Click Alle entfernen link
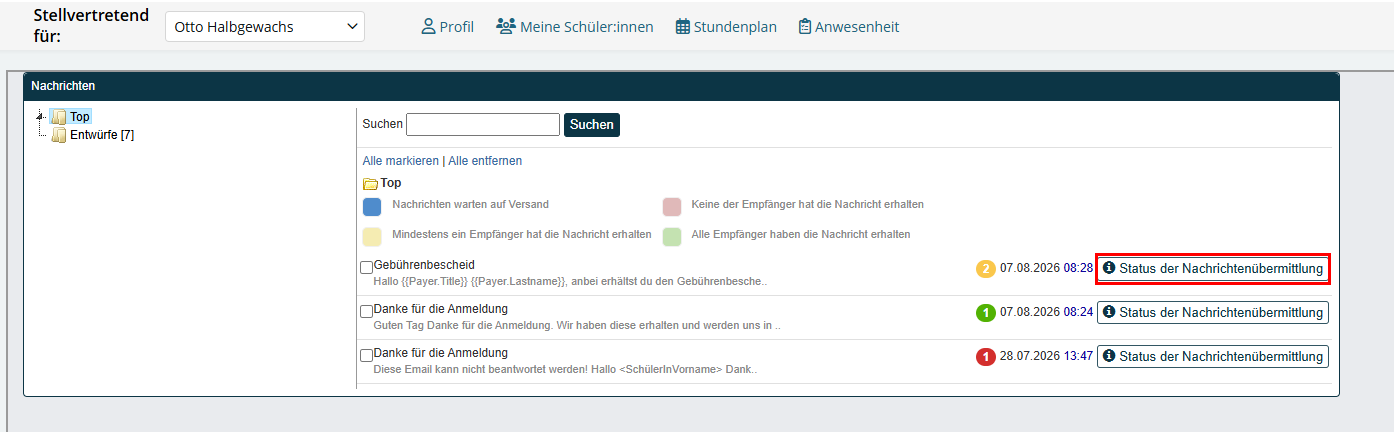 485,161
